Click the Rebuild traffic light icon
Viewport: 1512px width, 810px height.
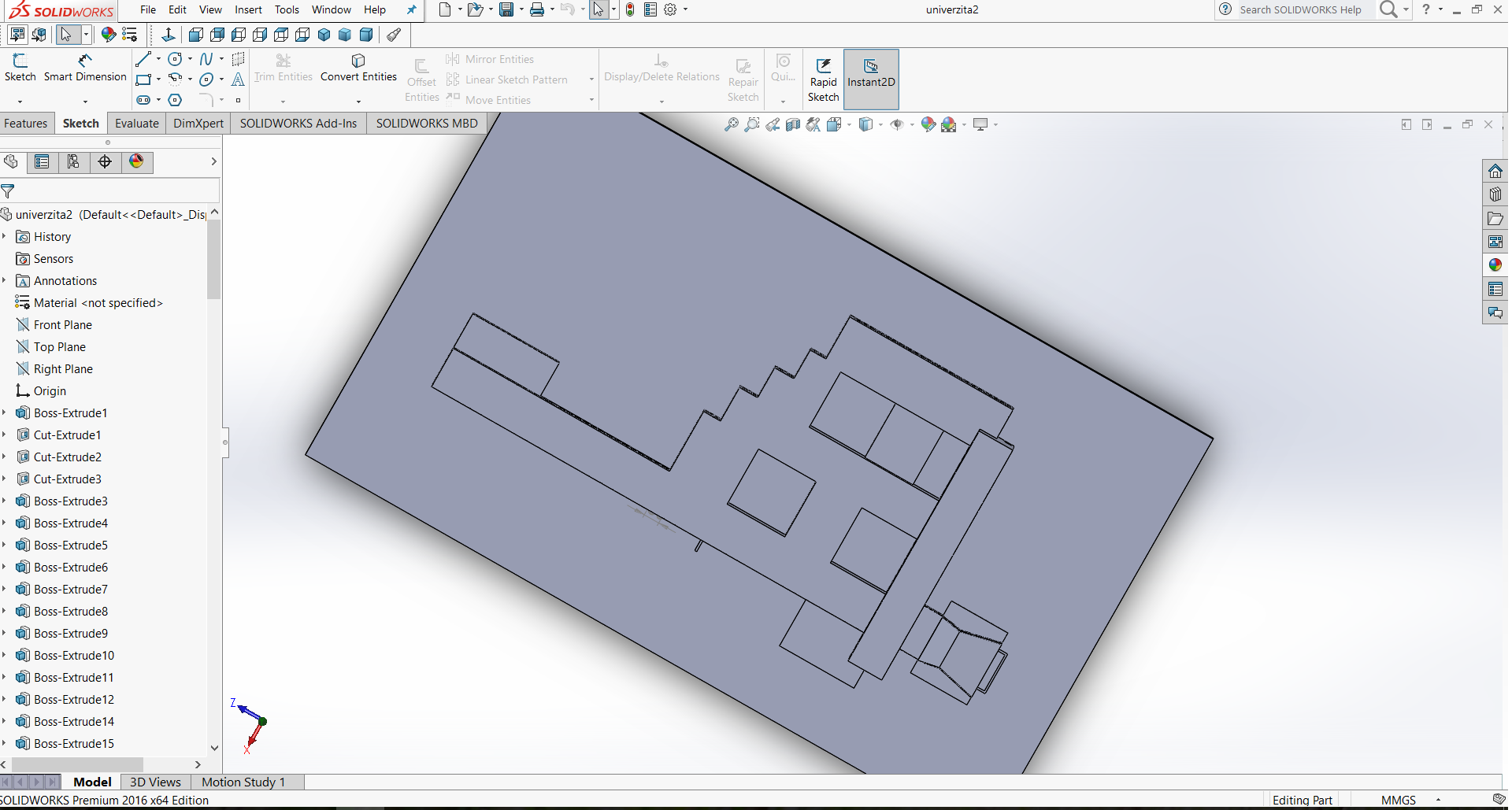tap(630, 9)
